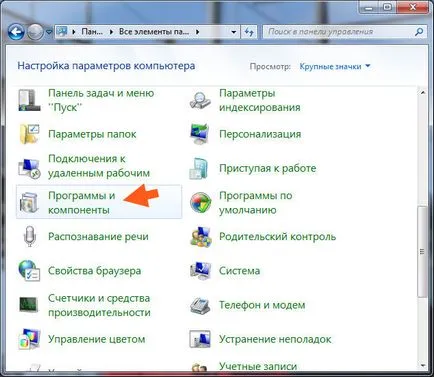Open the Приступая к работе icon
The width and height of the screenshot is (434, 377).
[x=199, y=168]
